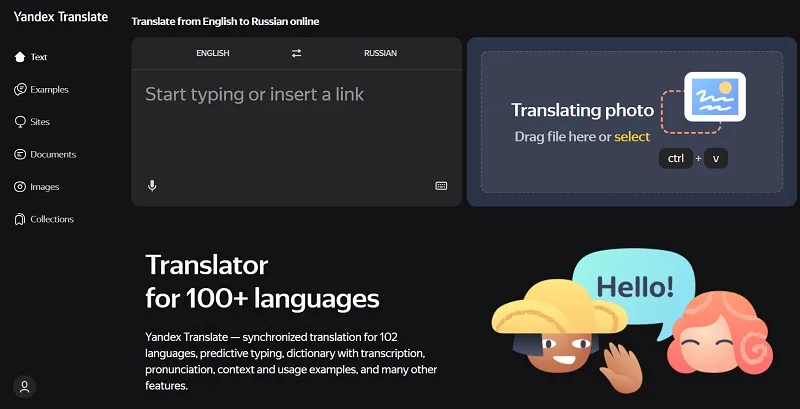Click 'Translate from English to Russian online' heading
800x409 pixels.
click(x=225, y=21)
